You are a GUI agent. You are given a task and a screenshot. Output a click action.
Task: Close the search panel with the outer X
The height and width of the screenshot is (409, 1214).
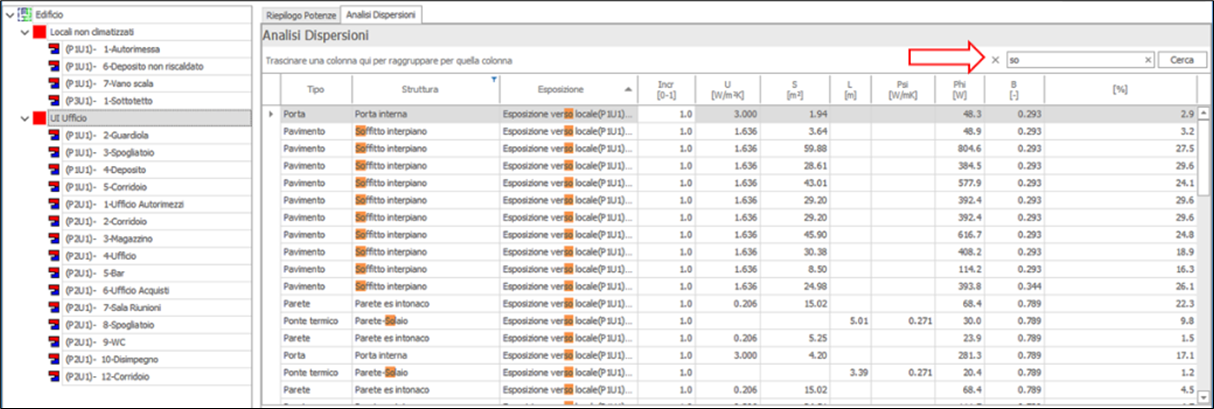point(994,60)
